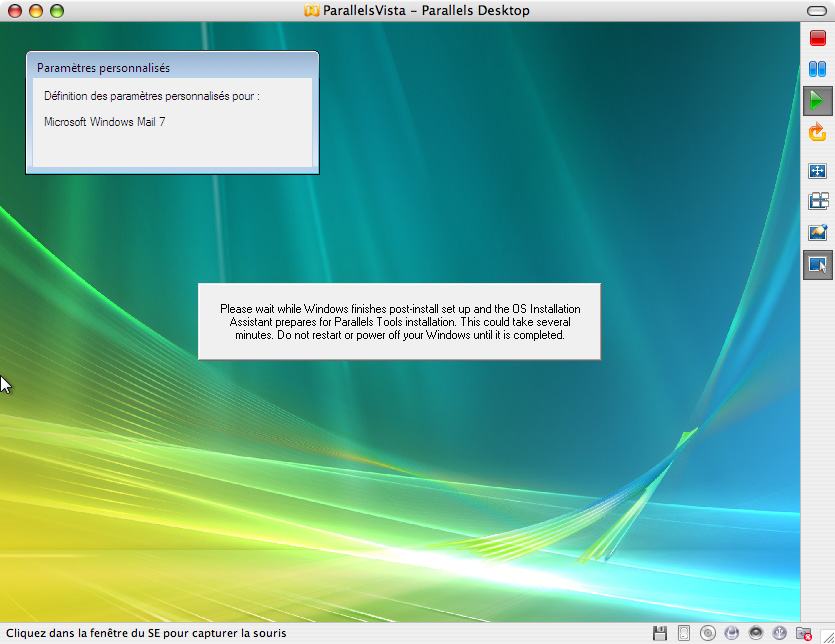The image size is (835, 644).
Task: Click 'Définition des paramètres personnalisés pour' text
Action: coord(152,96)
